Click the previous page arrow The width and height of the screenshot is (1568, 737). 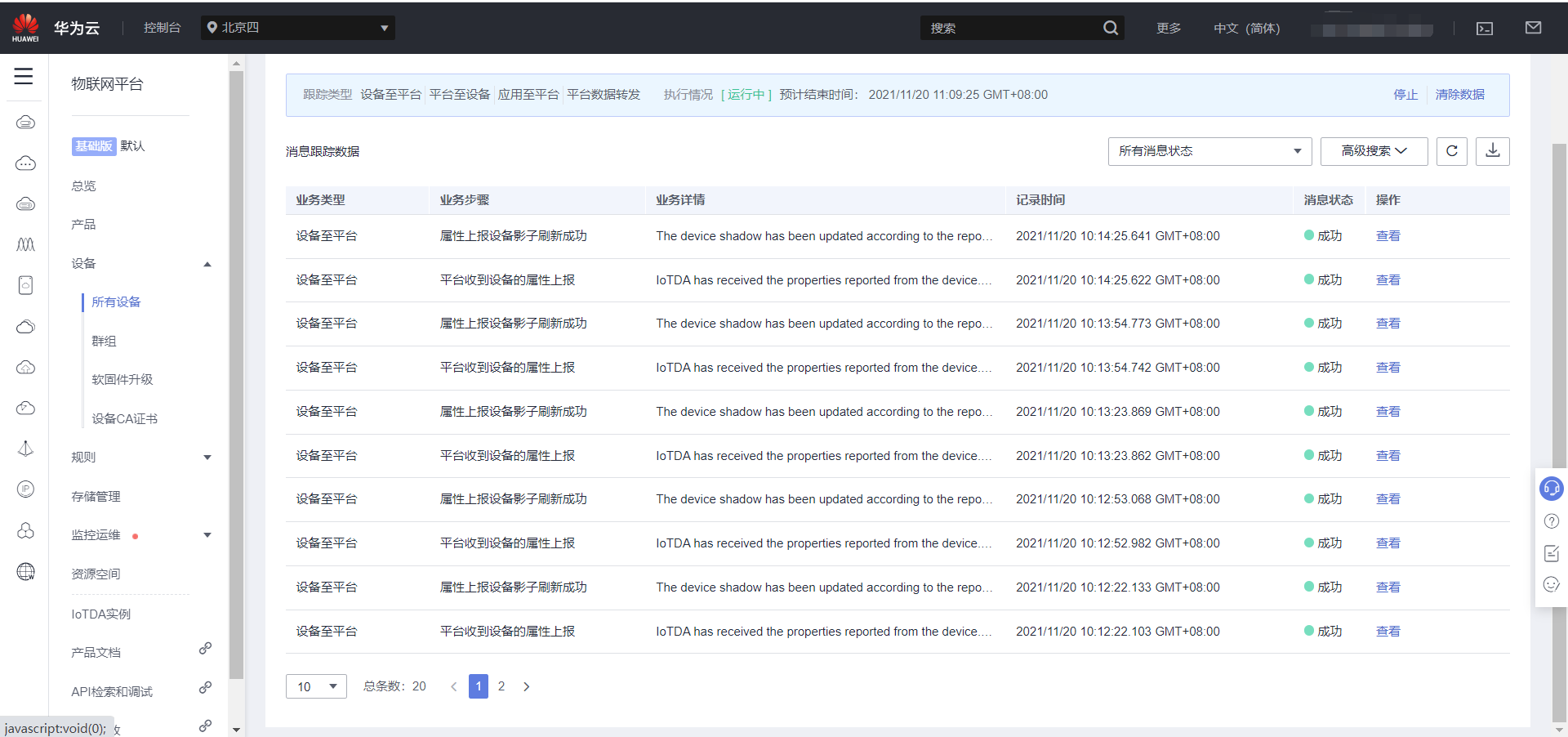pos(454,686)
